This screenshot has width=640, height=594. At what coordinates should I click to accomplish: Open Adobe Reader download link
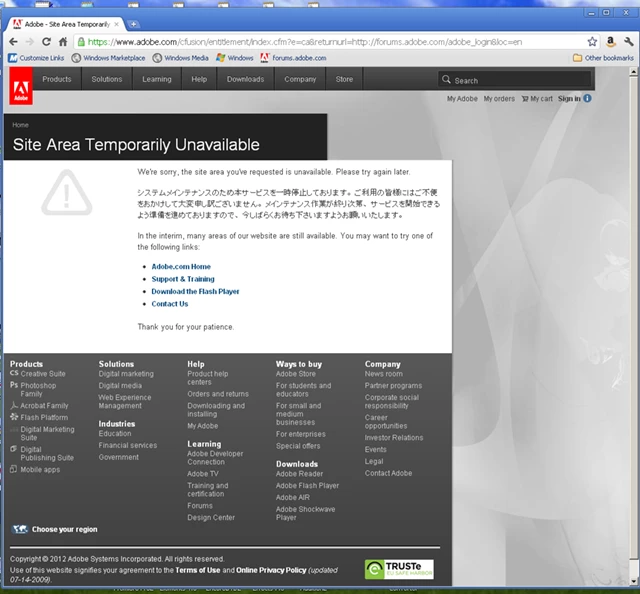pyautogui.click(x=299, y=474)
